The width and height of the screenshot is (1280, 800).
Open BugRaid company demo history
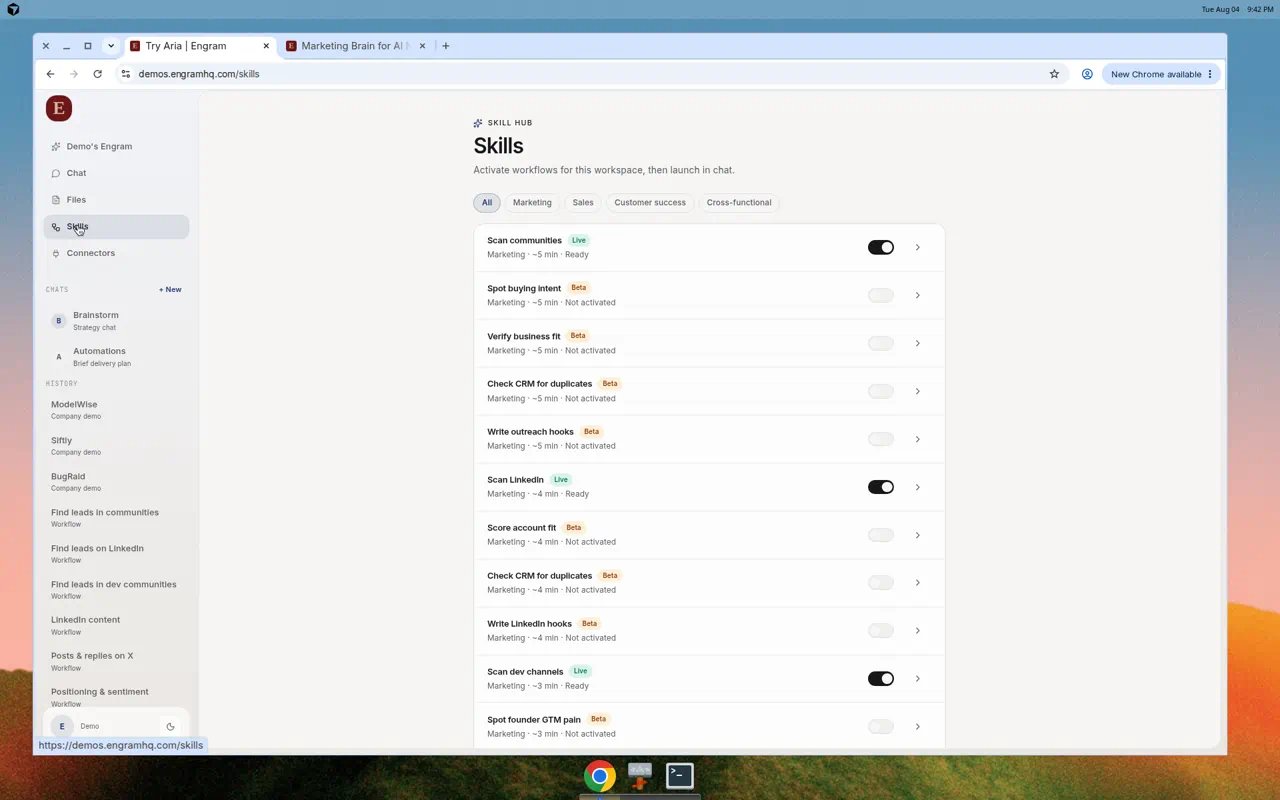[116, 482]
